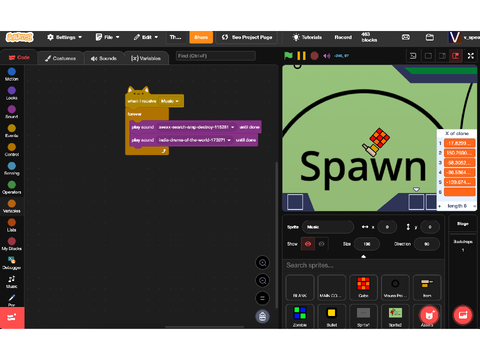The width and height of the screenshot is (480, 360).
Task: Open the first play sound dropdown
Action: tap(196, 127)
